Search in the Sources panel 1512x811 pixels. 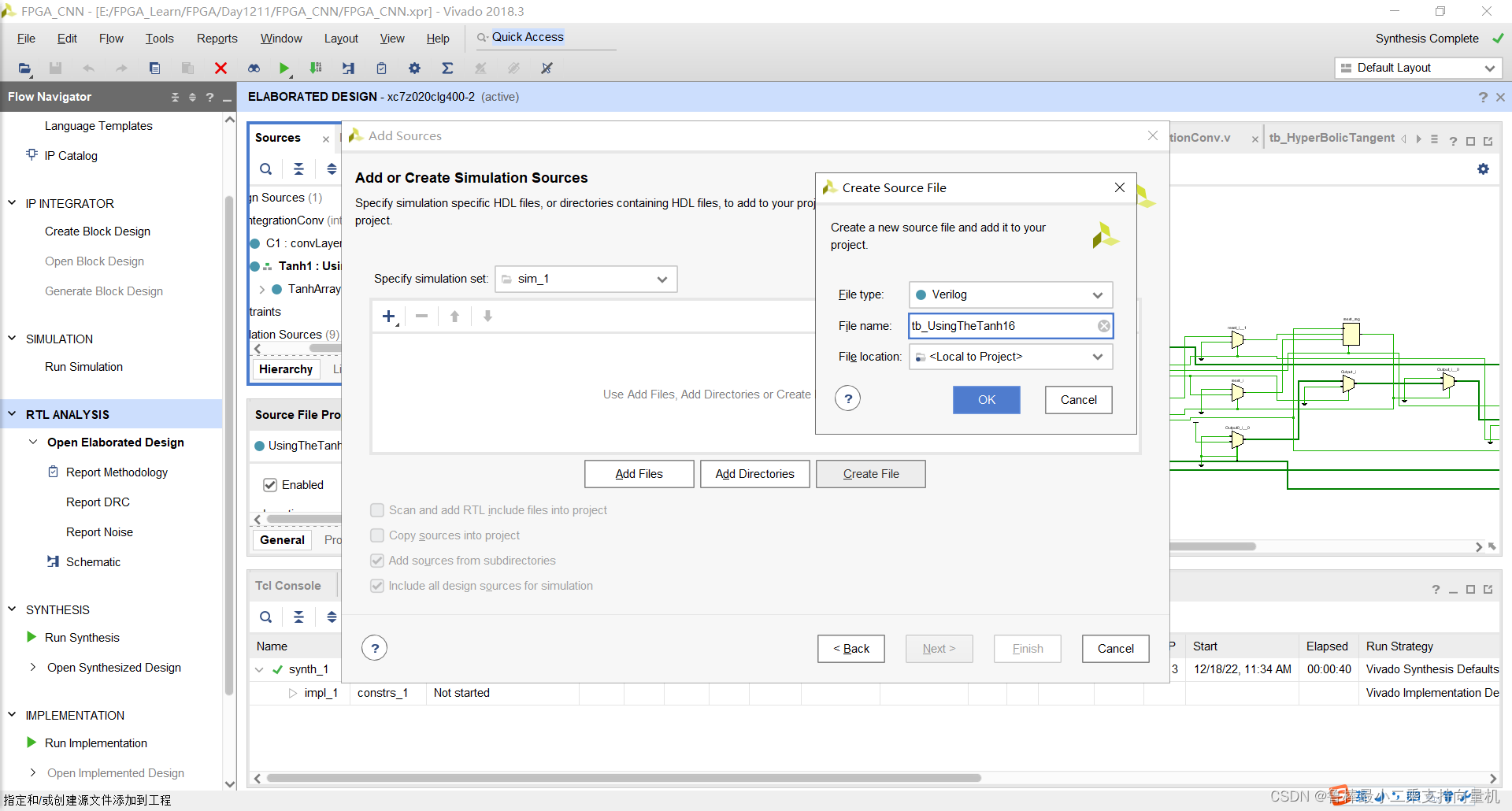(266, 168)
